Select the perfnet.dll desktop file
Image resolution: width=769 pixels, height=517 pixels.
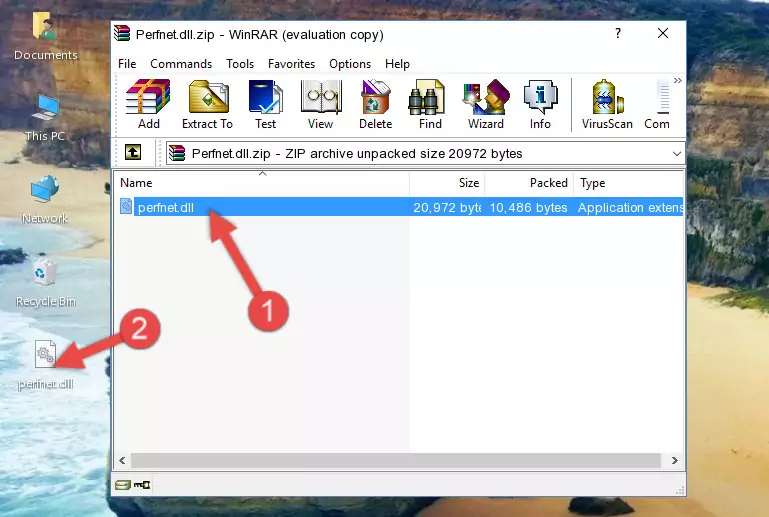pyautogui.click(x=45, y=365)
